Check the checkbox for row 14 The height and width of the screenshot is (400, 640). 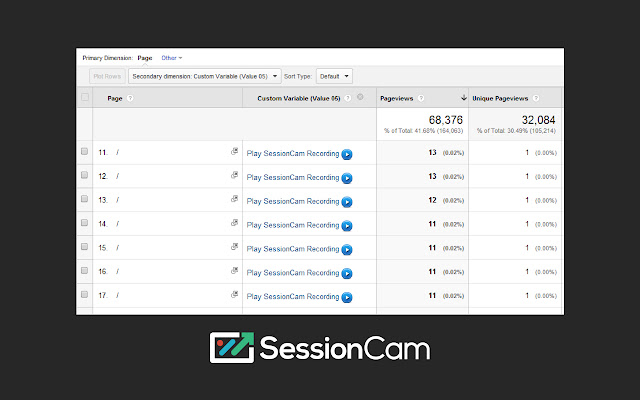coord(84,222)
